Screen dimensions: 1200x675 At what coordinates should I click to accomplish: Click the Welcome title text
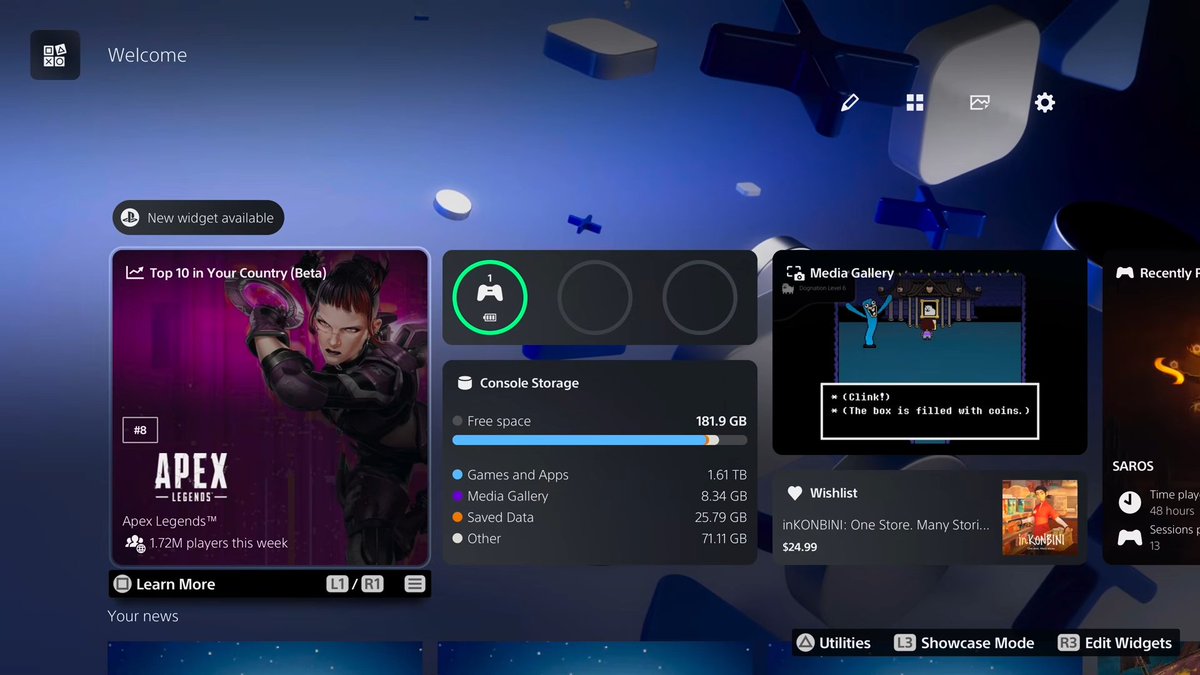coord(147,55)
